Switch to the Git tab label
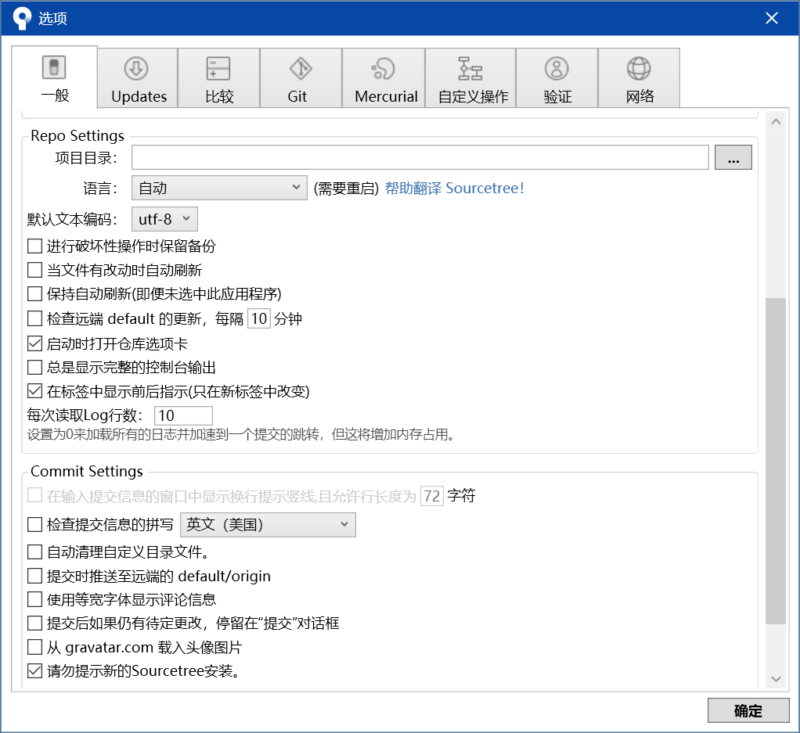 coord(297,96)
